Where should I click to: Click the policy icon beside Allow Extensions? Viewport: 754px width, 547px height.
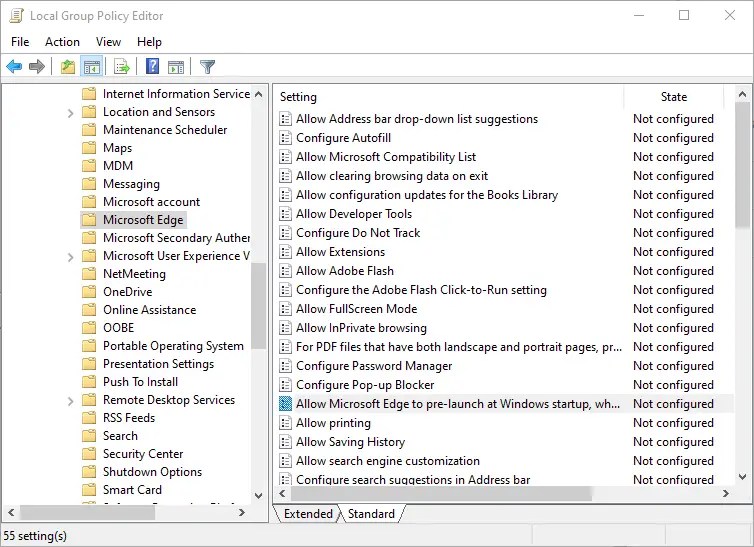pyautogui.click(x=285, y=252)
